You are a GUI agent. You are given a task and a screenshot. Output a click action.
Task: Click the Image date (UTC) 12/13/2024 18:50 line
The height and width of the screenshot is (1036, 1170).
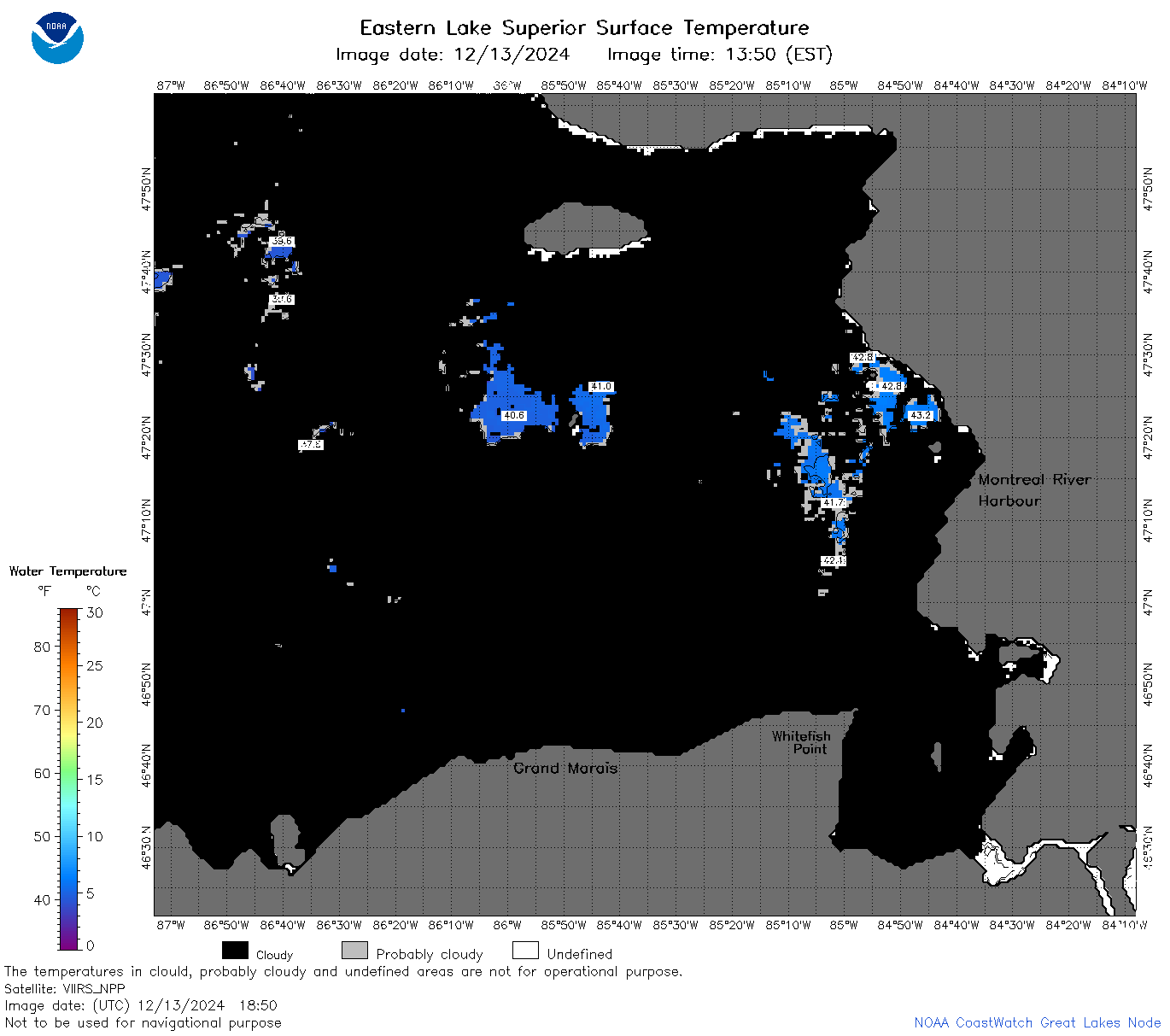pos(141,1005)
